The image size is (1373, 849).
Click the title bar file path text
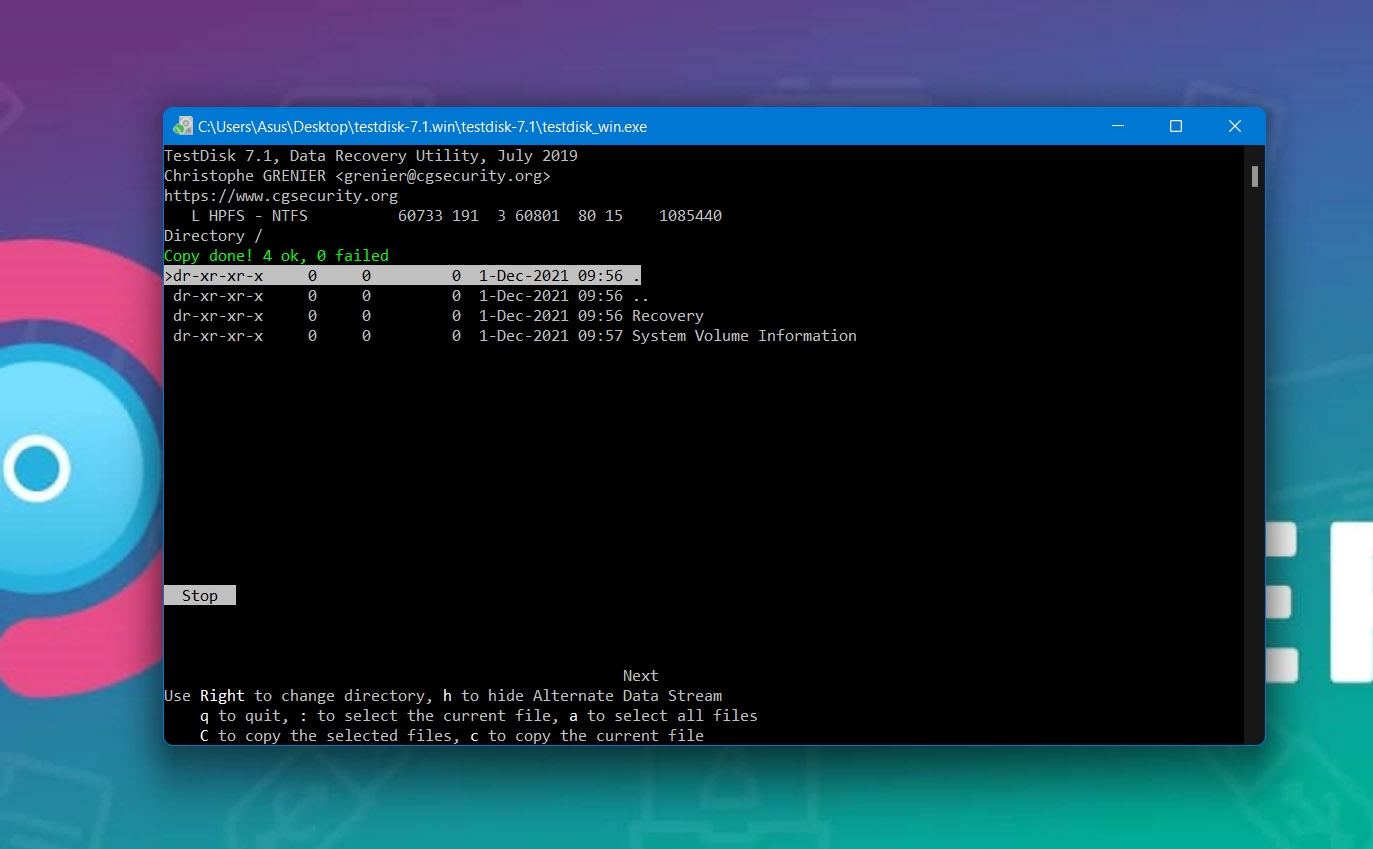(422, 127)
